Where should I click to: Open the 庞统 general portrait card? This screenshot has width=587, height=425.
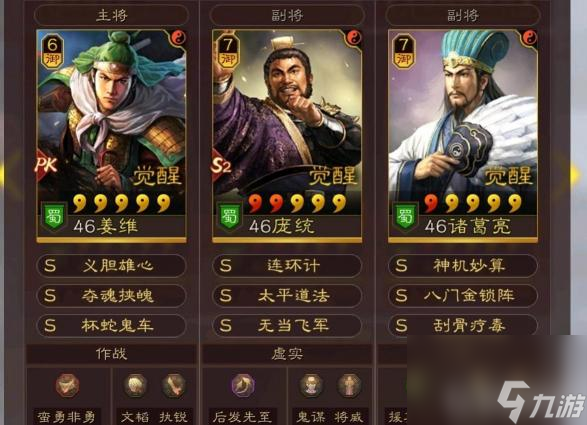(287, 136)
